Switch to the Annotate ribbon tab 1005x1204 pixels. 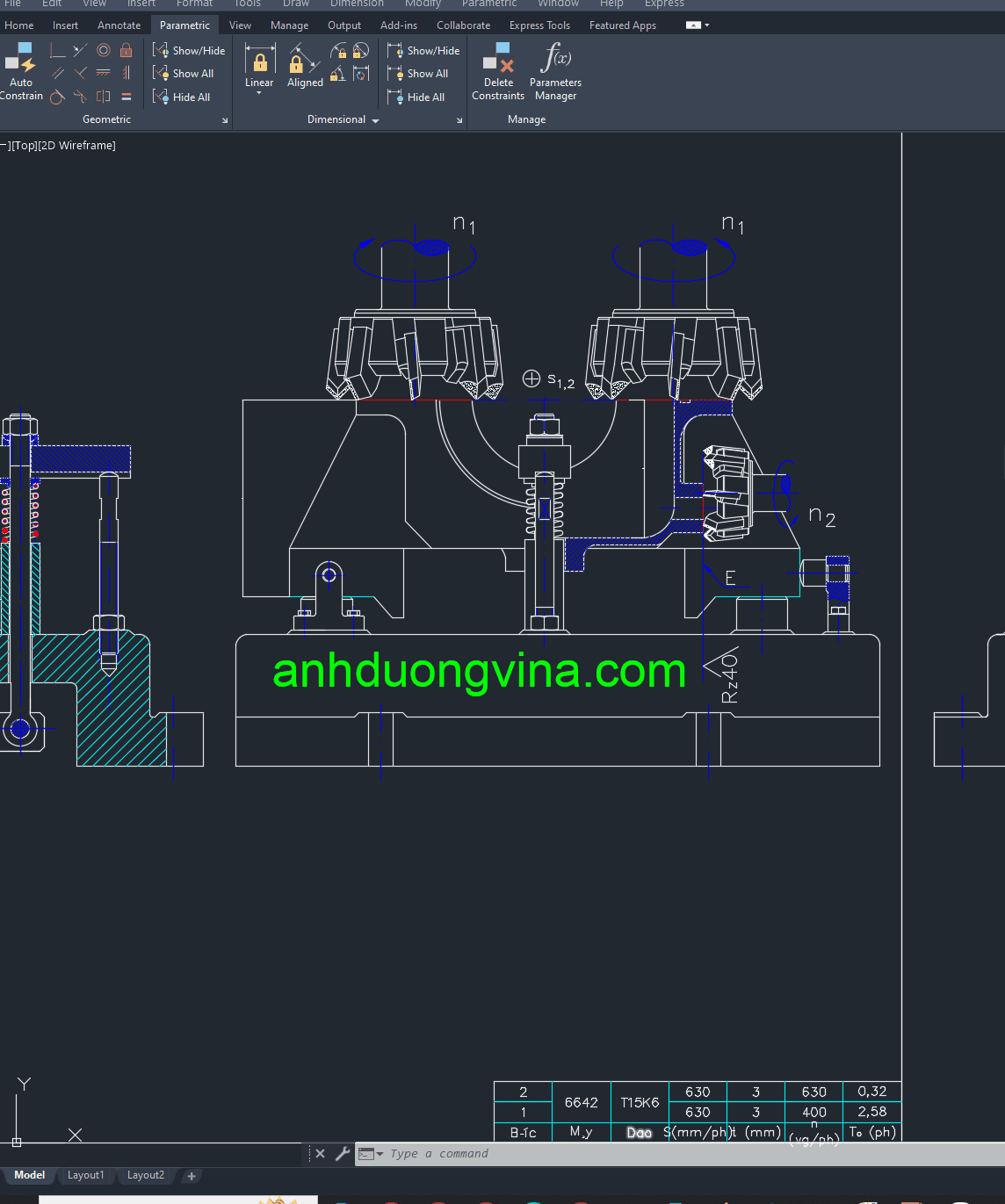[x=119, y=25]
